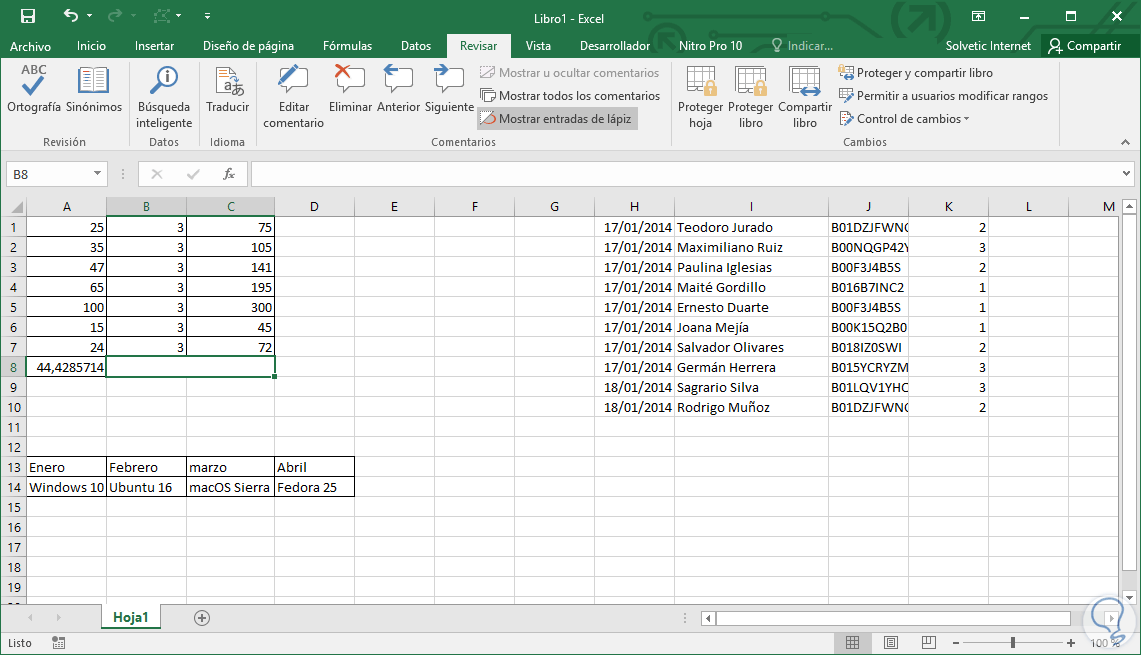The image size is (1141, 655).
Task: Expand the formula bar
Action: click(x=1126, y=173)
